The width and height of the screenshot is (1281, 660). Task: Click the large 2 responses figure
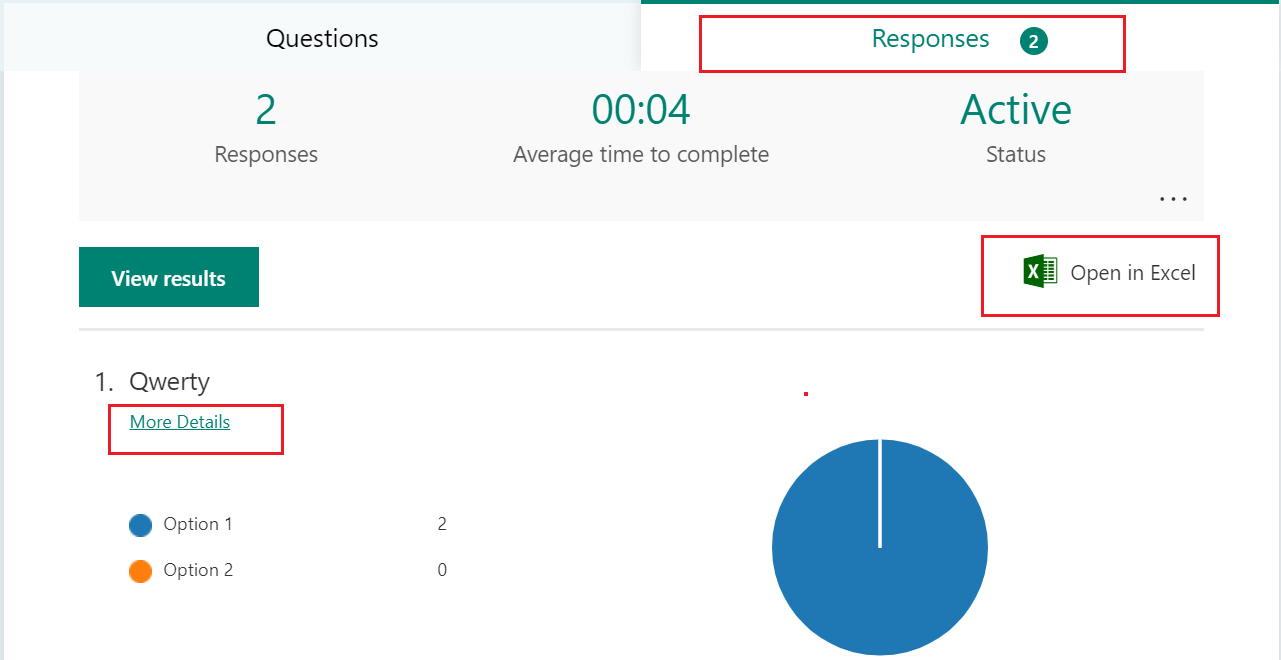pyautogui.click(x=266, y=109)
